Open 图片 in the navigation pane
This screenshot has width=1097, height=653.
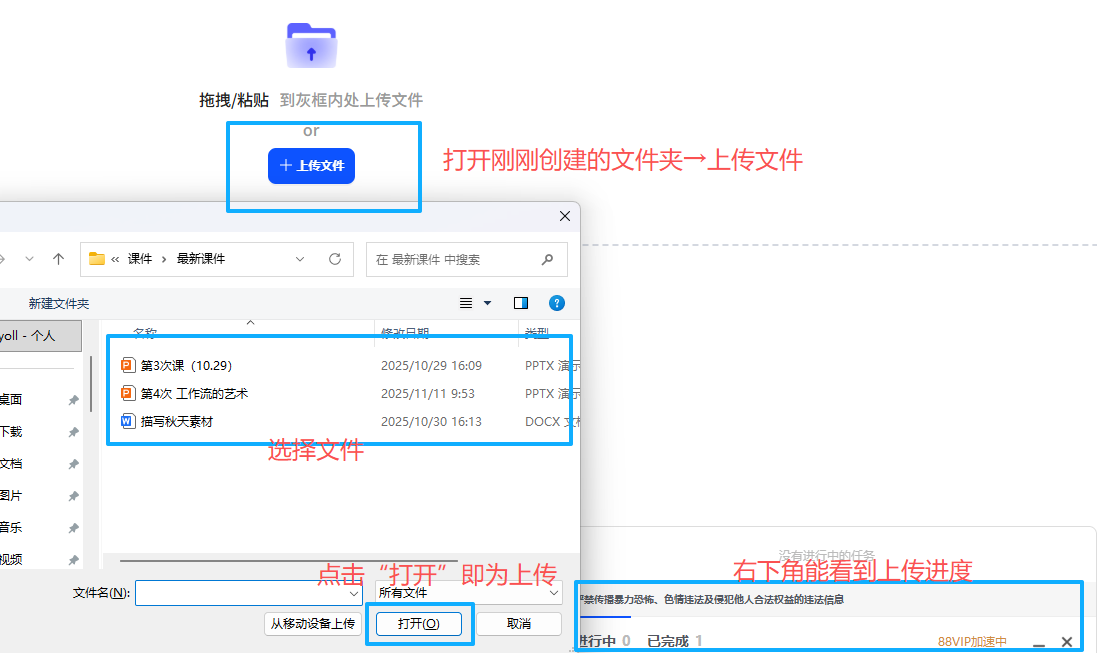11,496
